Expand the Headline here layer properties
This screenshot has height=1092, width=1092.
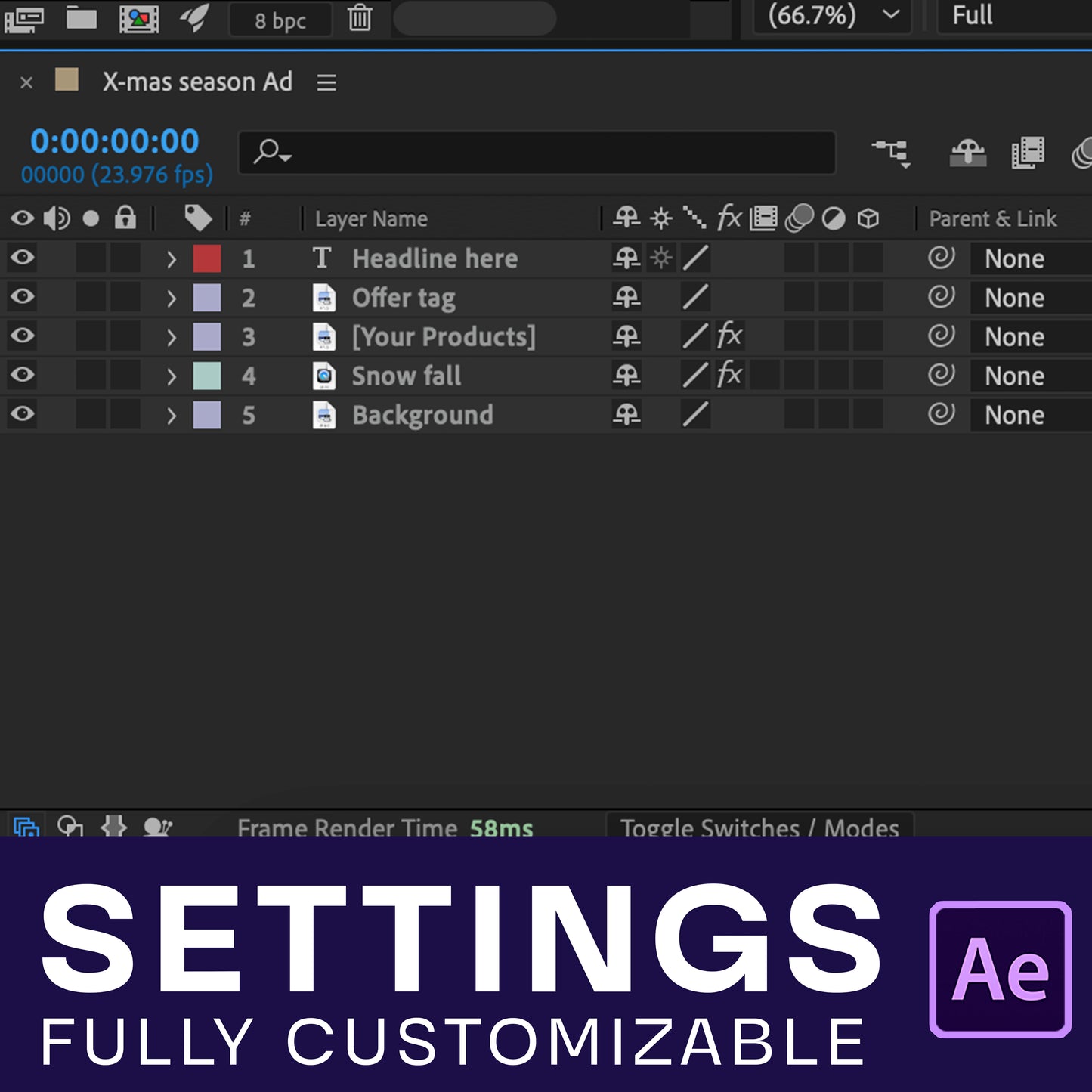[172, 259]
